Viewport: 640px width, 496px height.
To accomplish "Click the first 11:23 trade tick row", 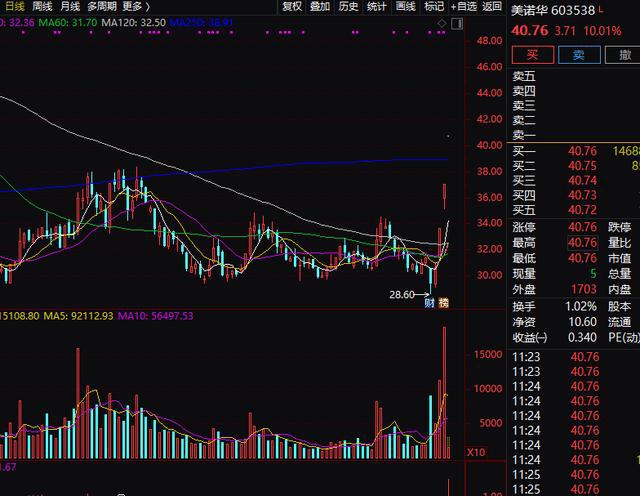I will (573, 357).
